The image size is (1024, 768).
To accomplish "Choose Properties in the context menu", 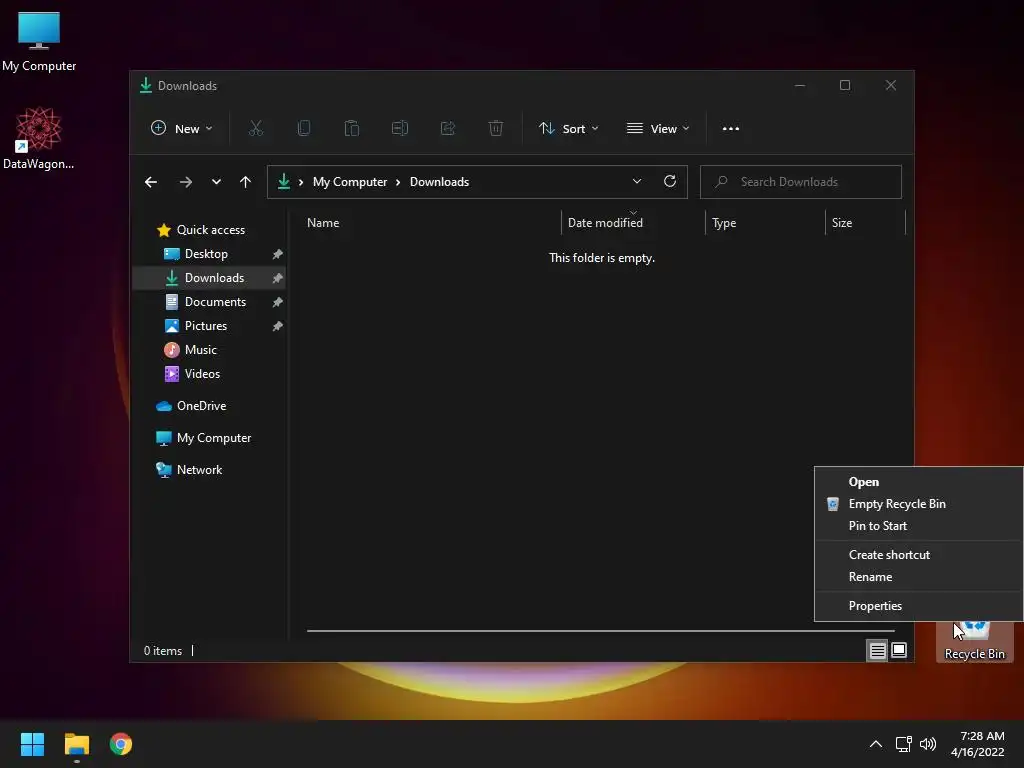I will pyautogui.click(x=918, y=606).
